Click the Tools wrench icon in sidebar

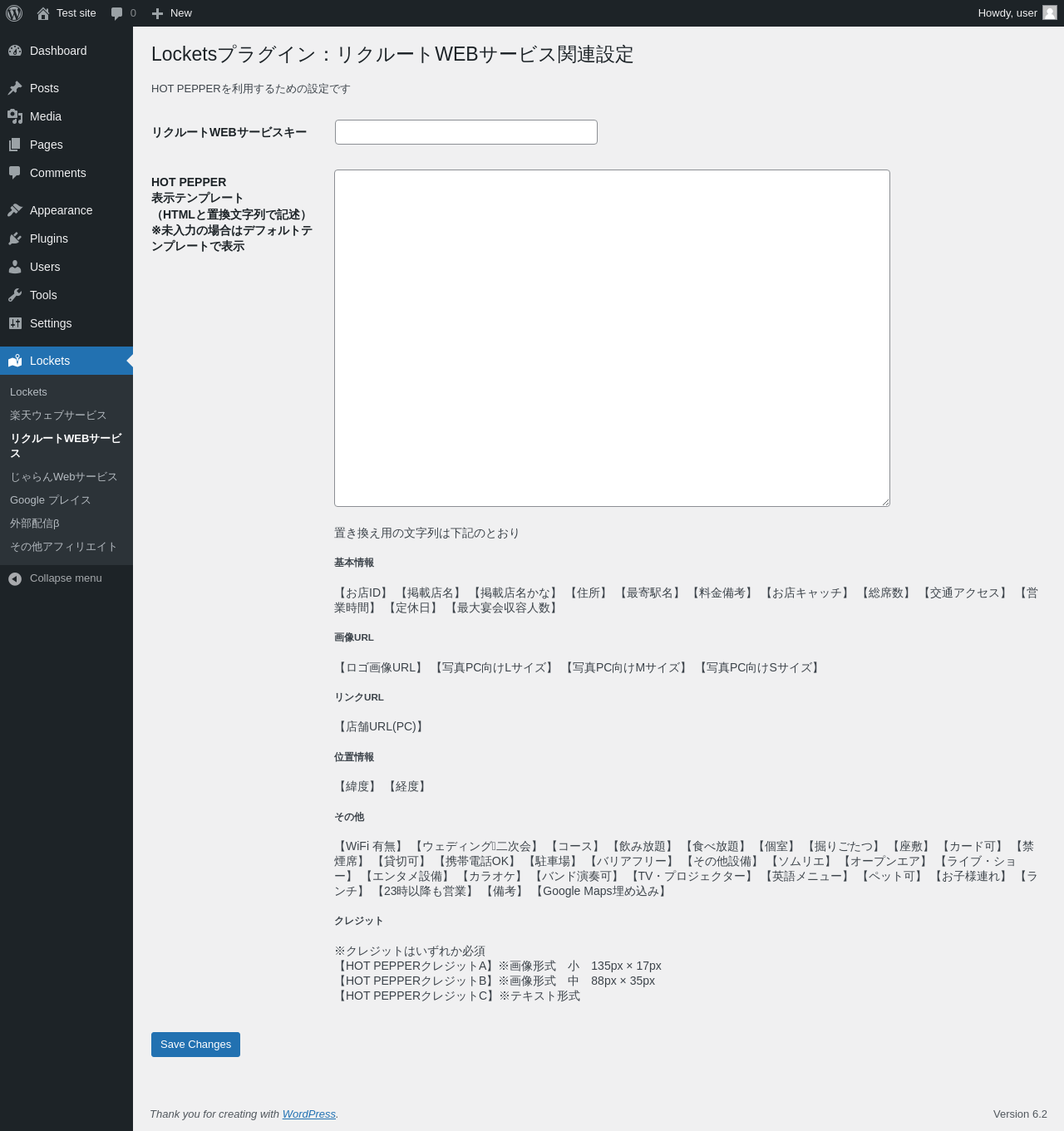tap(15, 295)
